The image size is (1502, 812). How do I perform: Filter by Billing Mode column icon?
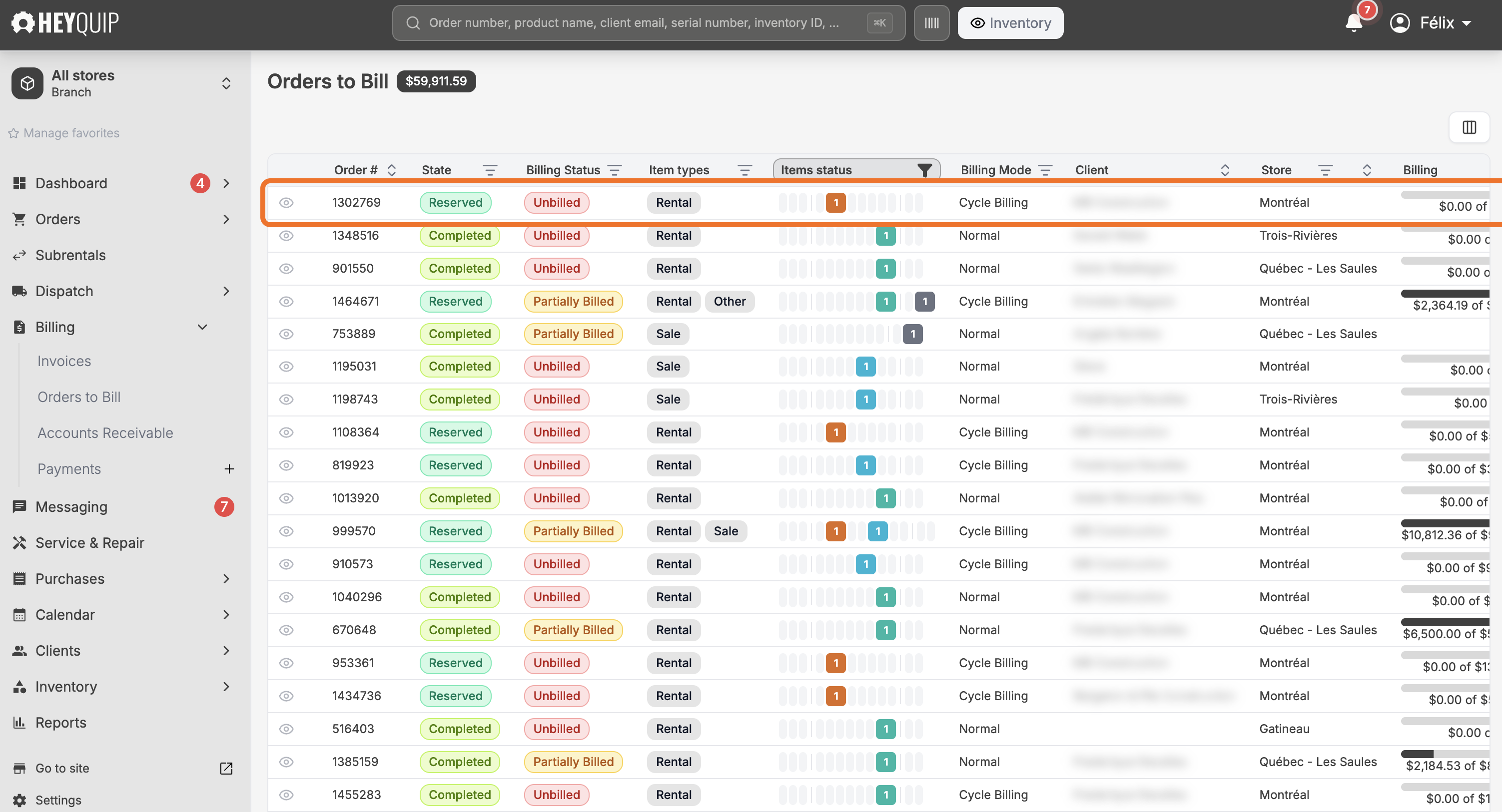[x=1045, y=170]
